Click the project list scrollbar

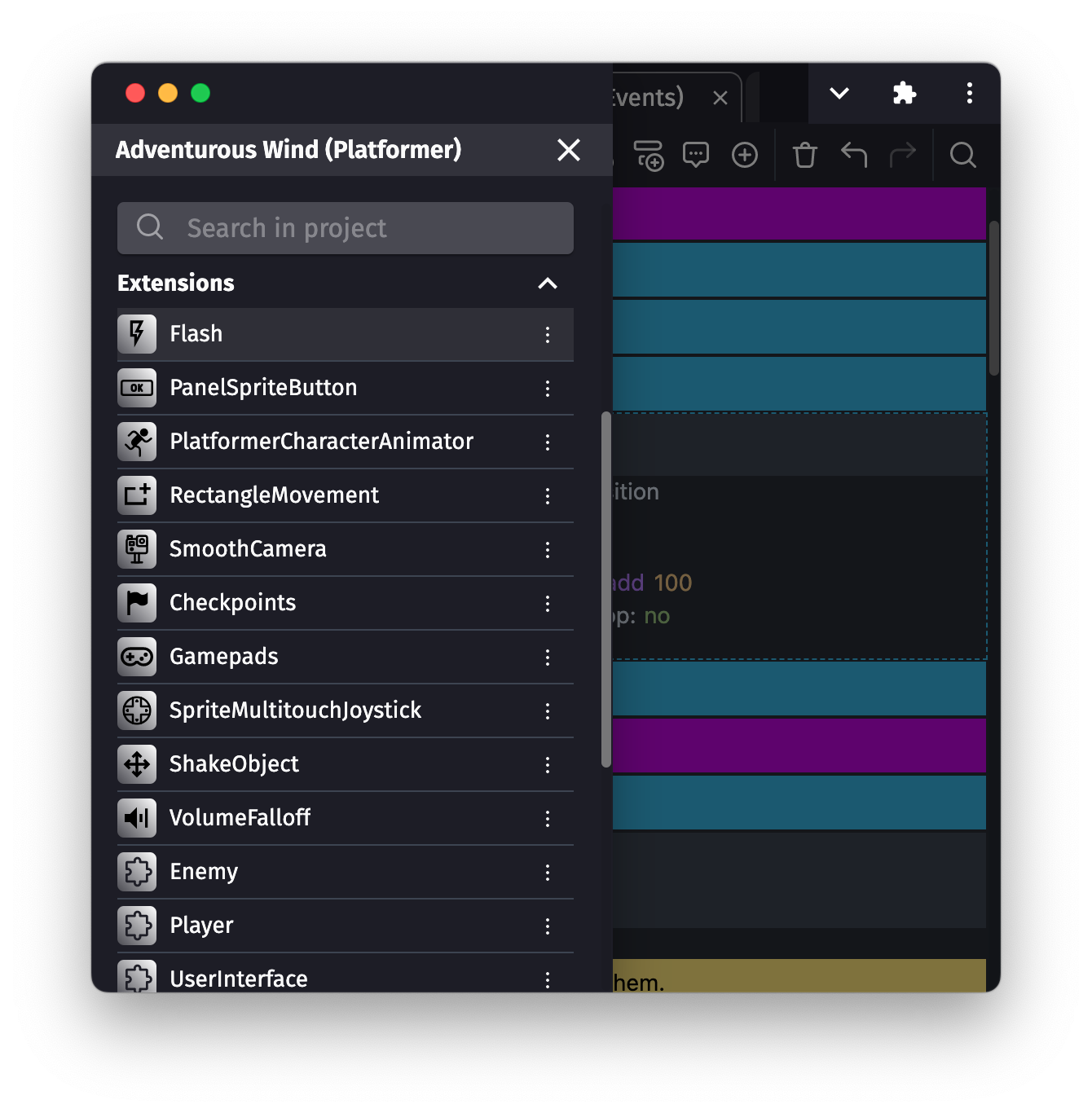pyautogui.click(x=605, y=588)
